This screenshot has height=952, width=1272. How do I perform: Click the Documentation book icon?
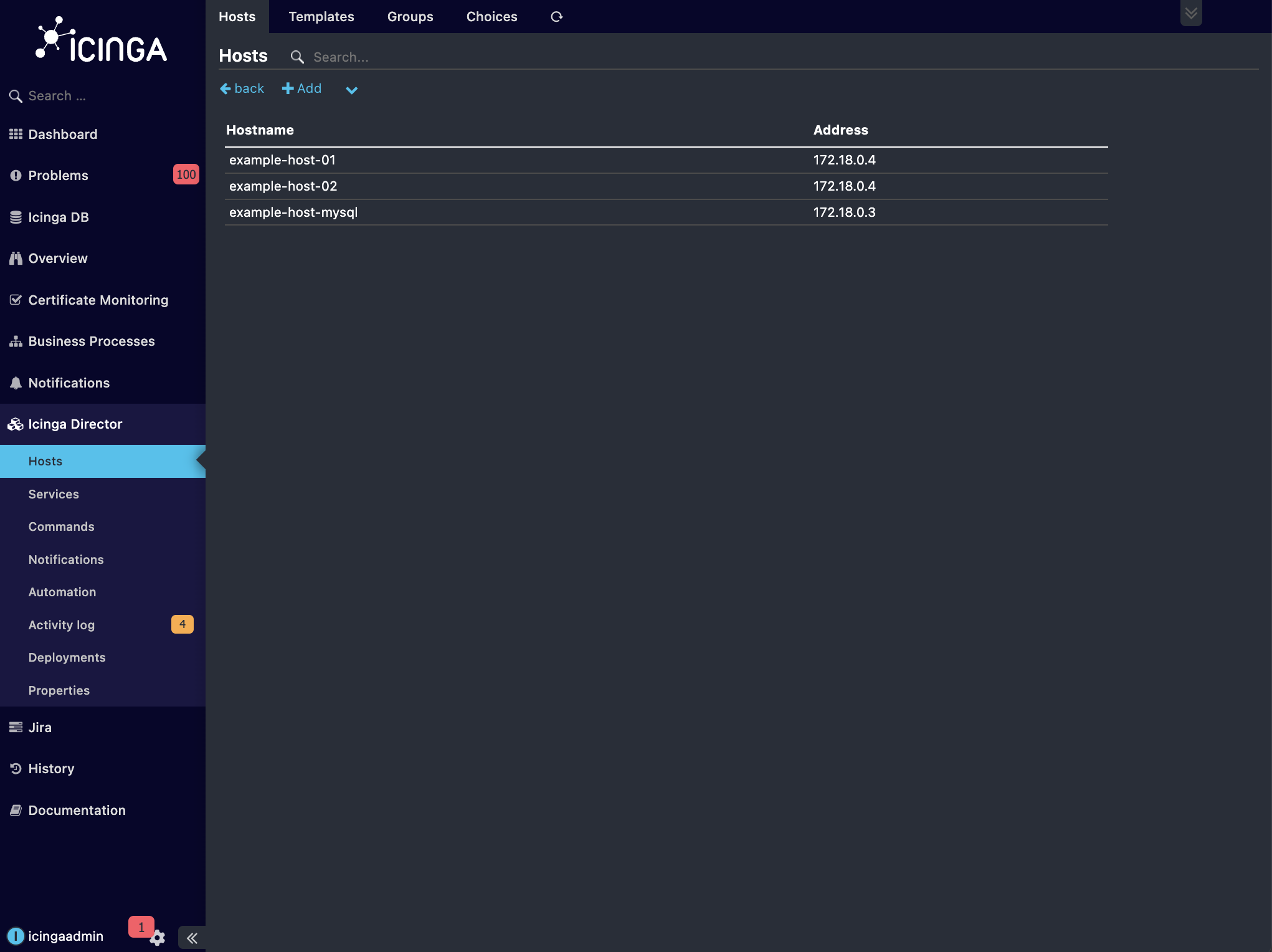pos(16,811)
